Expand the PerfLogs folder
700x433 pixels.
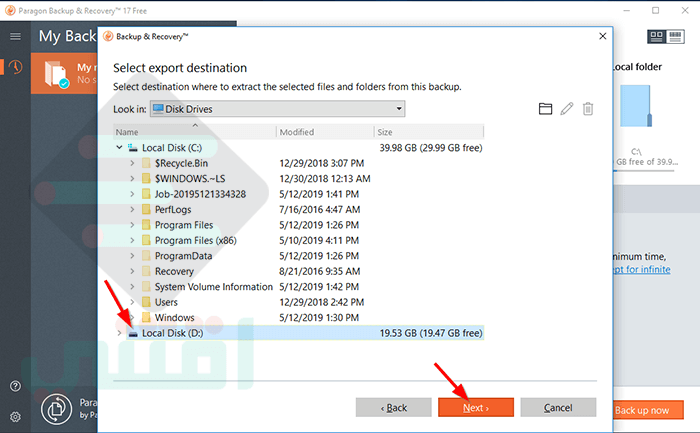(132, 209)
